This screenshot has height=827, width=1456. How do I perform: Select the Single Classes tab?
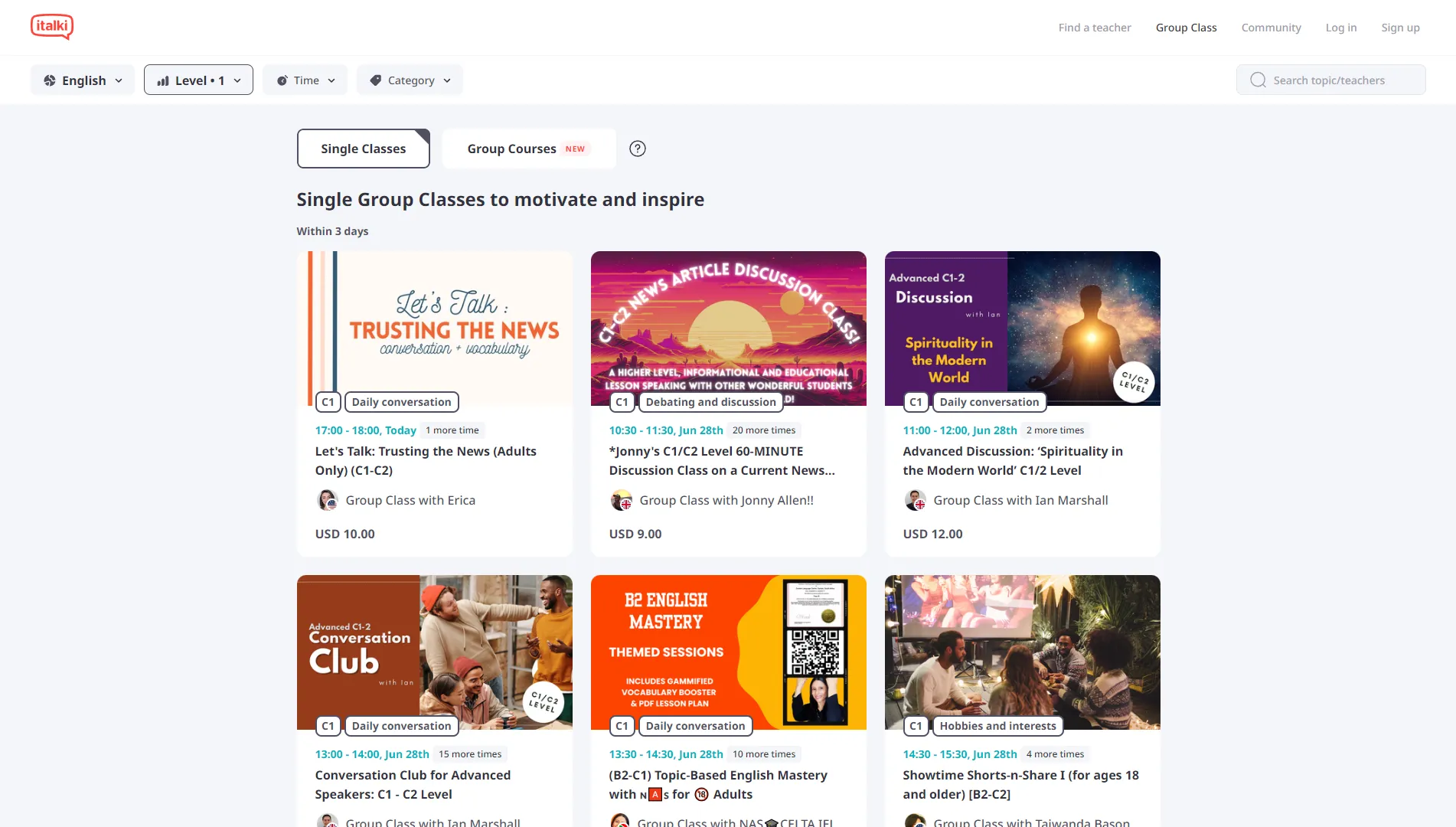coord(364,149)
